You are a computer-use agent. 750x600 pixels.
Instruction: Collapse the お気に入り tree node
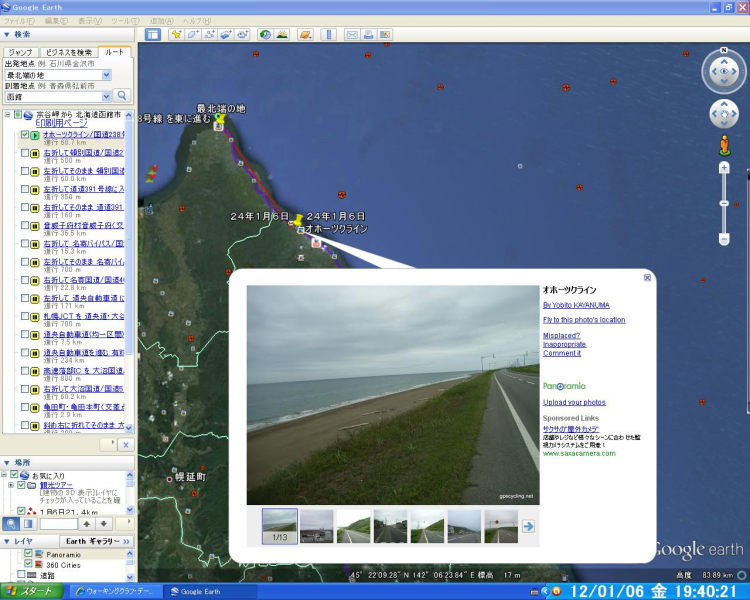point(4,475)
